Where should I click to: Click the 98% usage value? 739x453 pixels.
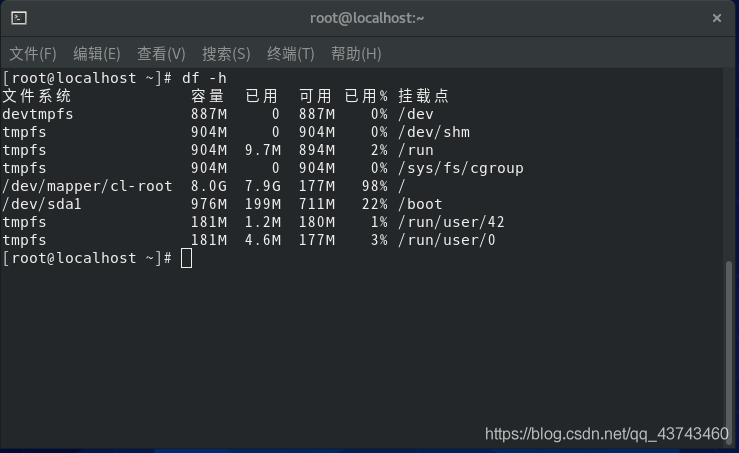pos(375,186)
